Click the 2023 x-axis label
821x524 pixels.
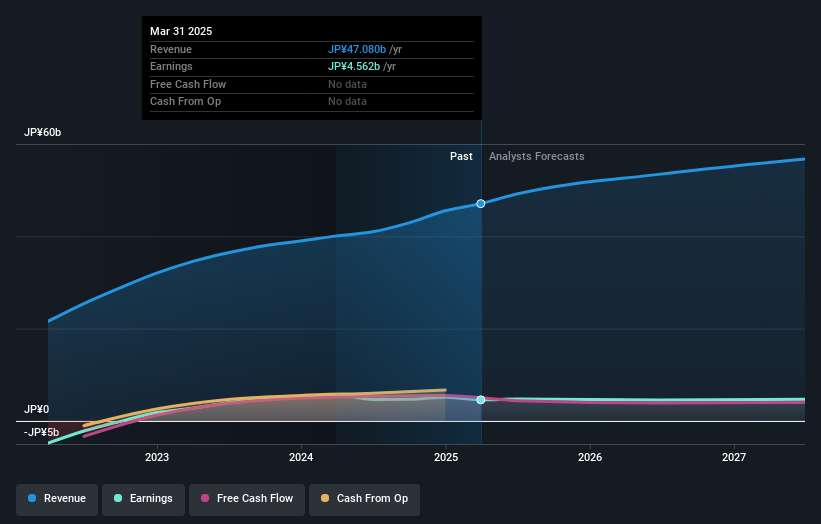(x=157, y=458)
